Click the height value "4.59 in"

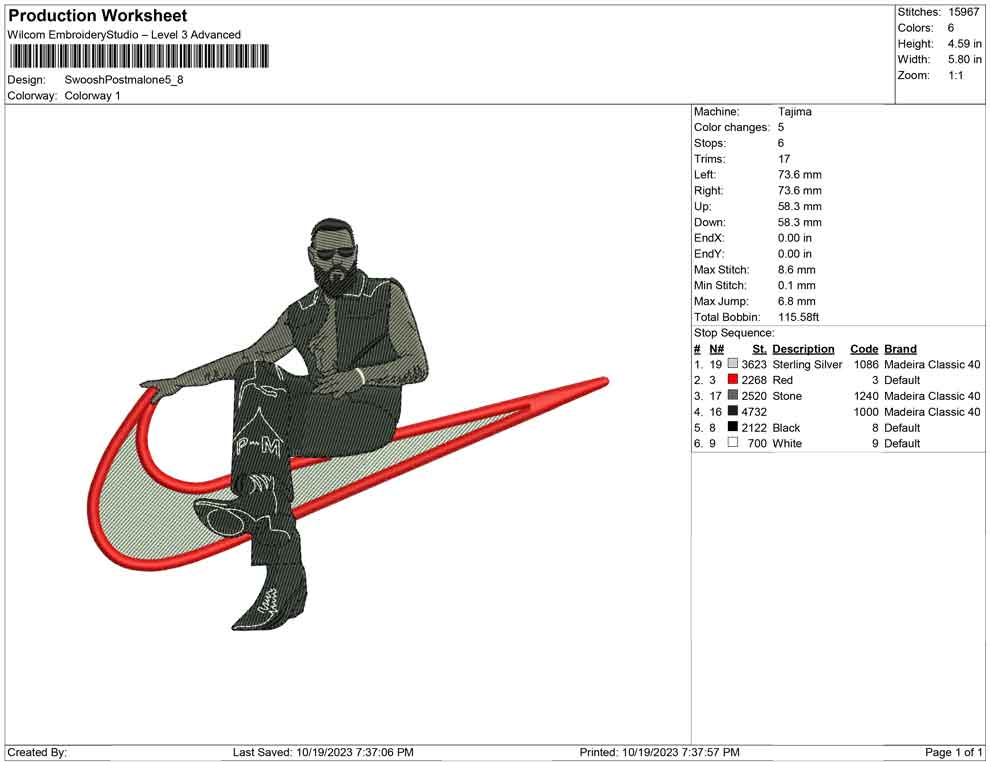tap(964, 44)
